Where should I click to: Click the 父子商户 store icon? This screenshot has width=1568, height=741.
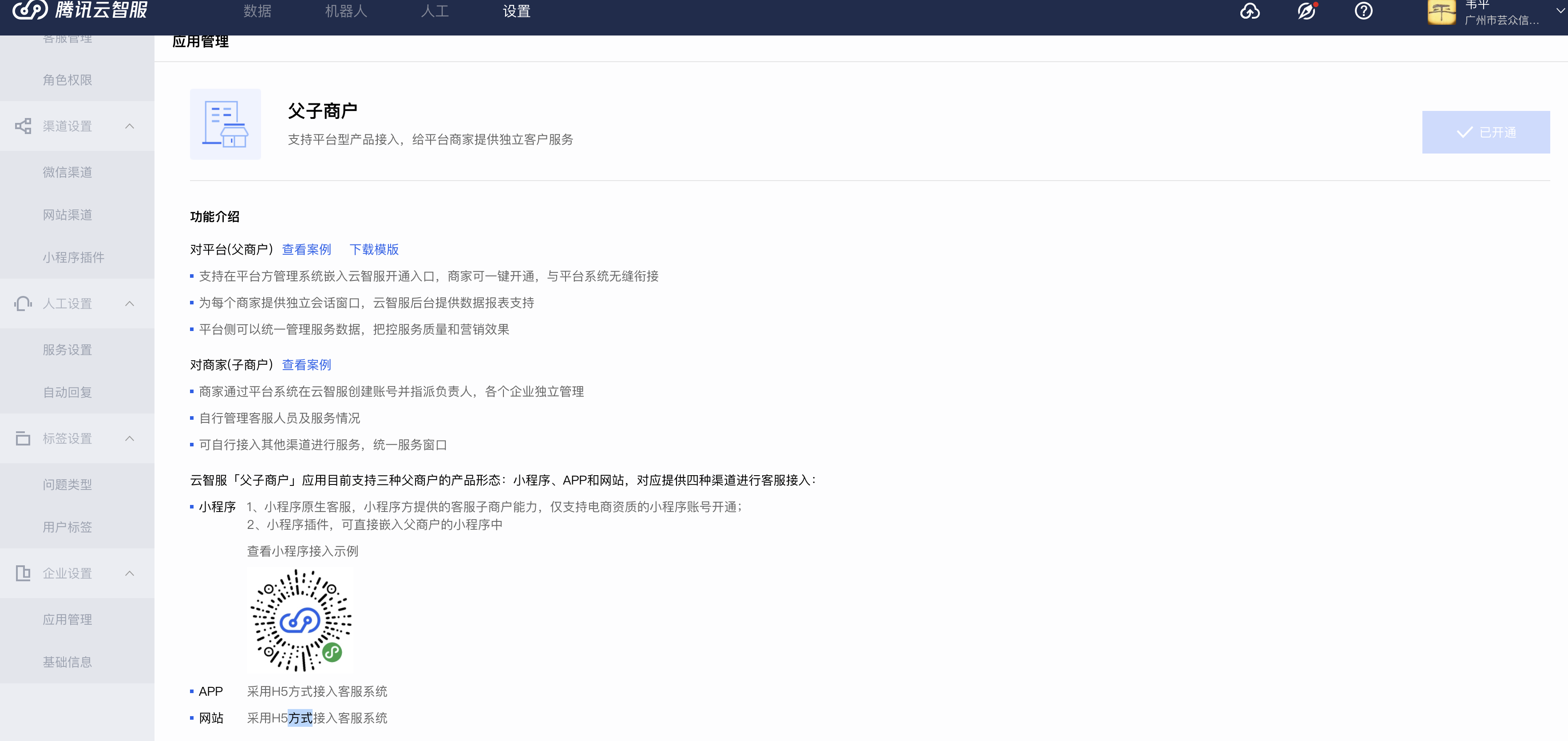pyautogui.click(x=225, y=124)
